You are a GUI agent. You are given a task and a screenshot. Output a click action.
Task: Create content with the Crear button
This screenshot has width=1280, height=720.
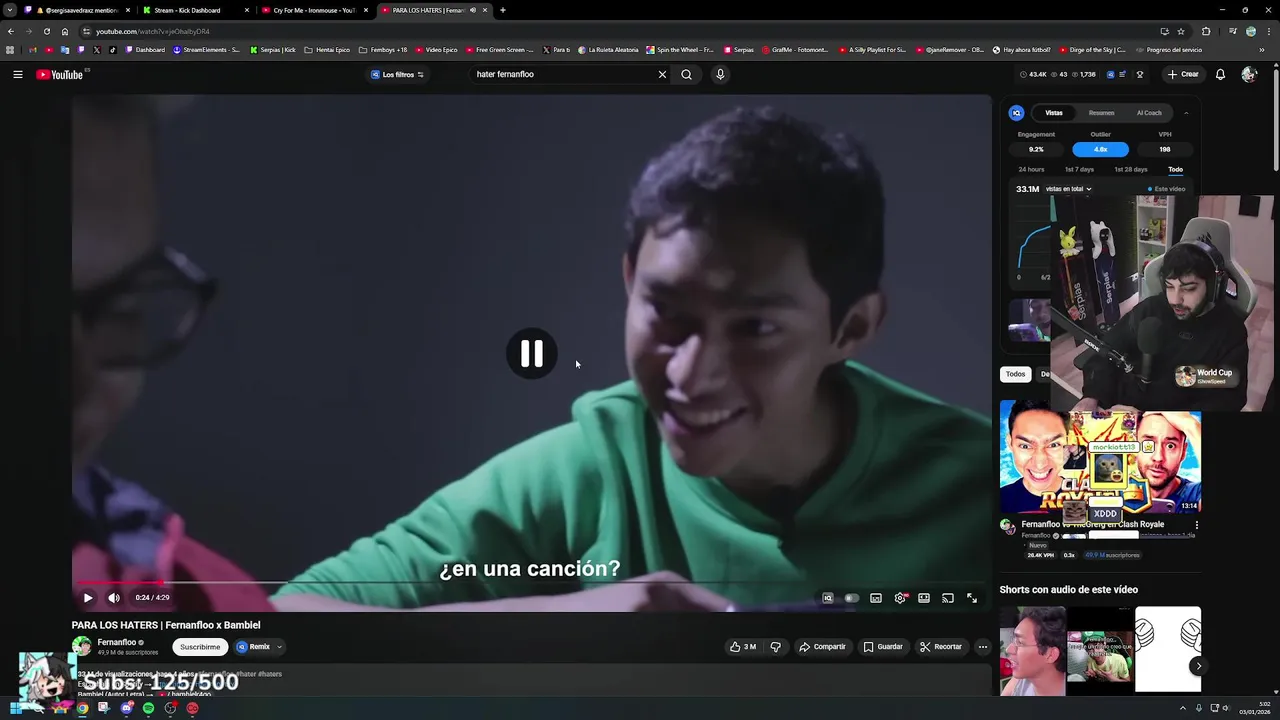(x=1182, y=74)
